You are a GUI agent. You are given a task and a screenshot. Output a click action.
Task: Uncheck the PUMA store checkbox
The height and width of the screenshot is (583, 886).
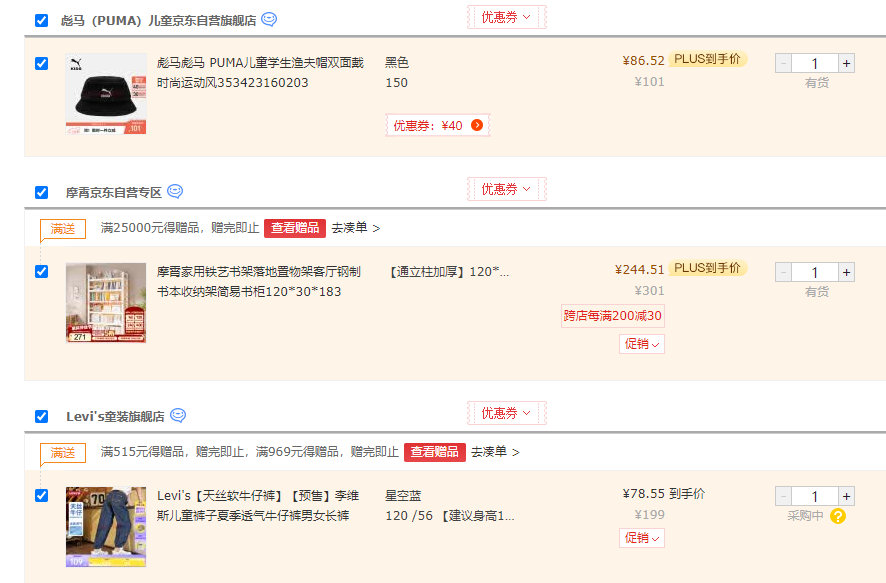click(41, 20)
